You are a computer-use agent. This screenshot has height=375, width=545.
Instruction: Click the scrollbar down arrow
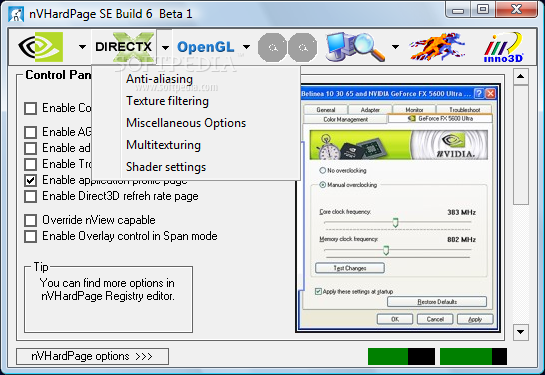[521, 332]
